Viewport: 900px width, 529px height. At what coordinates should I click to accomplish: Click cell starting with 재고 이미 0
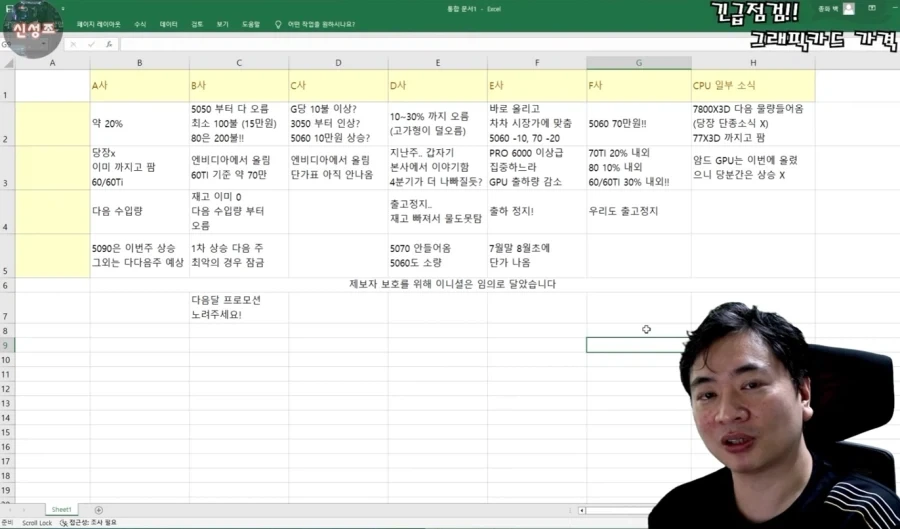(239, 211)
